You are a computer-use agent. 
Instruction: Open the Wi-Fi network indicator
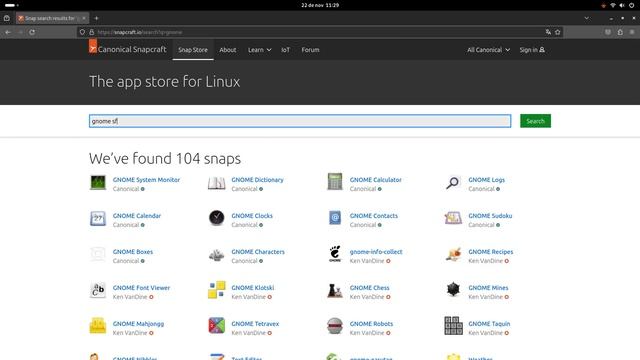[x=613, y=5]
